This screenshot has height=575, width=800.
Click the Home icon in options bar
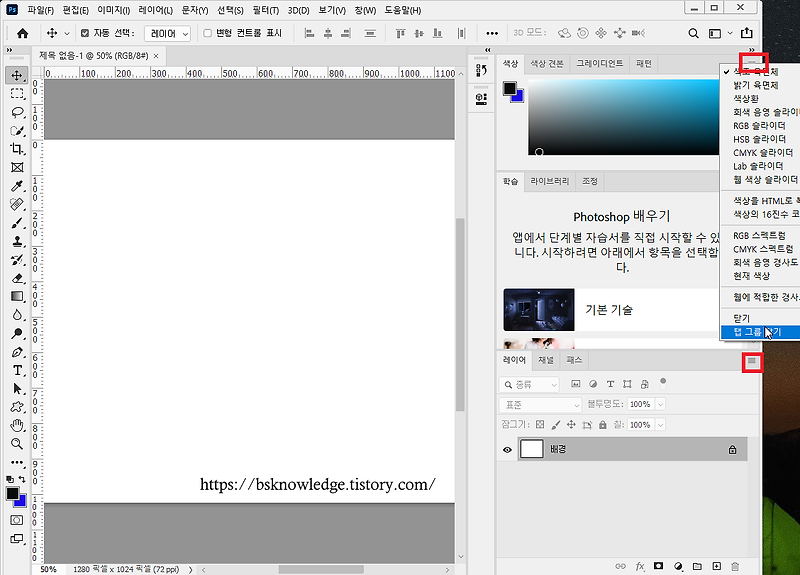[22, 33]
